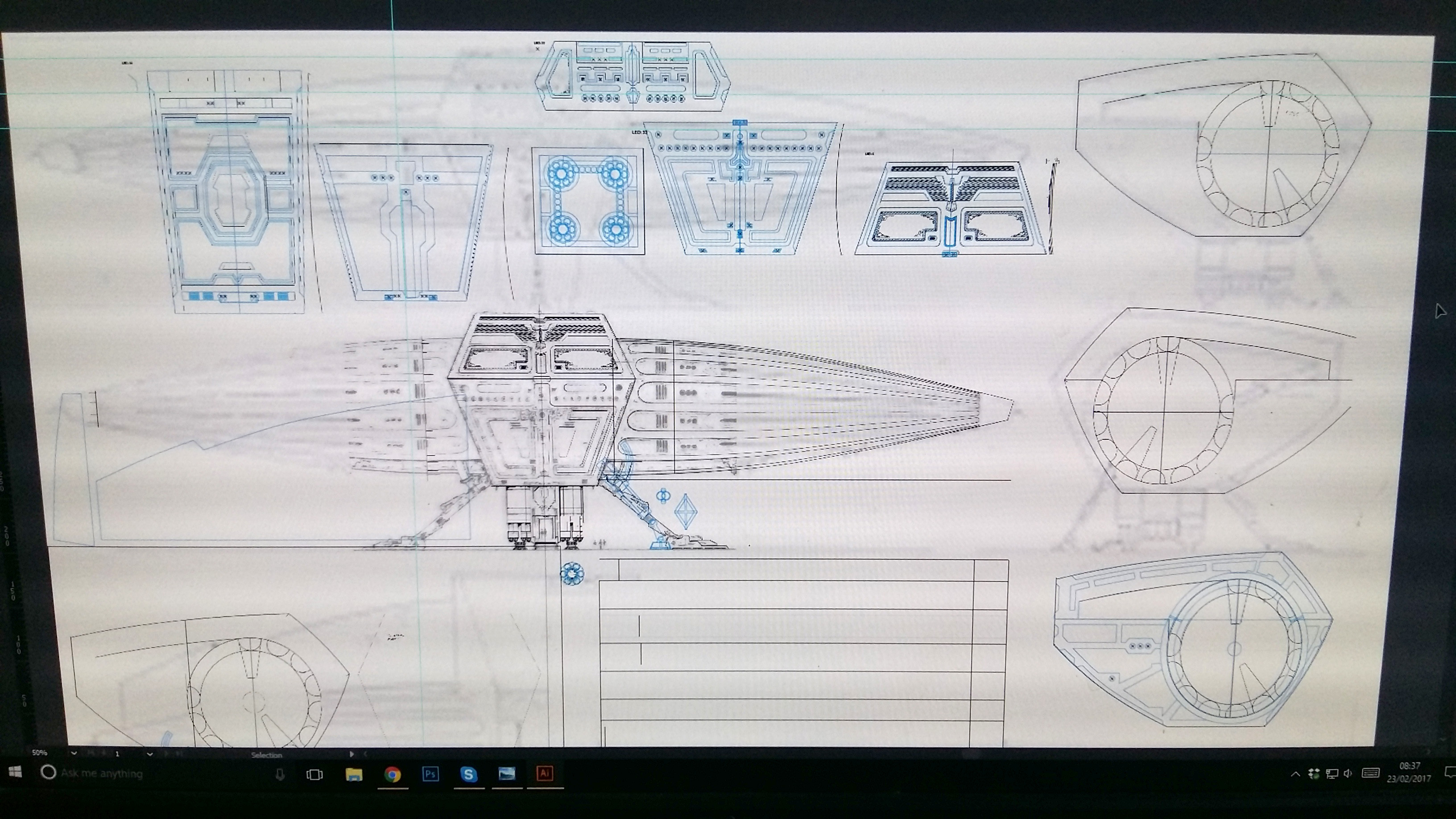Click the volume speaker icon
The width and height of the screenshot is (1456, 819).
coord(1348,773)
